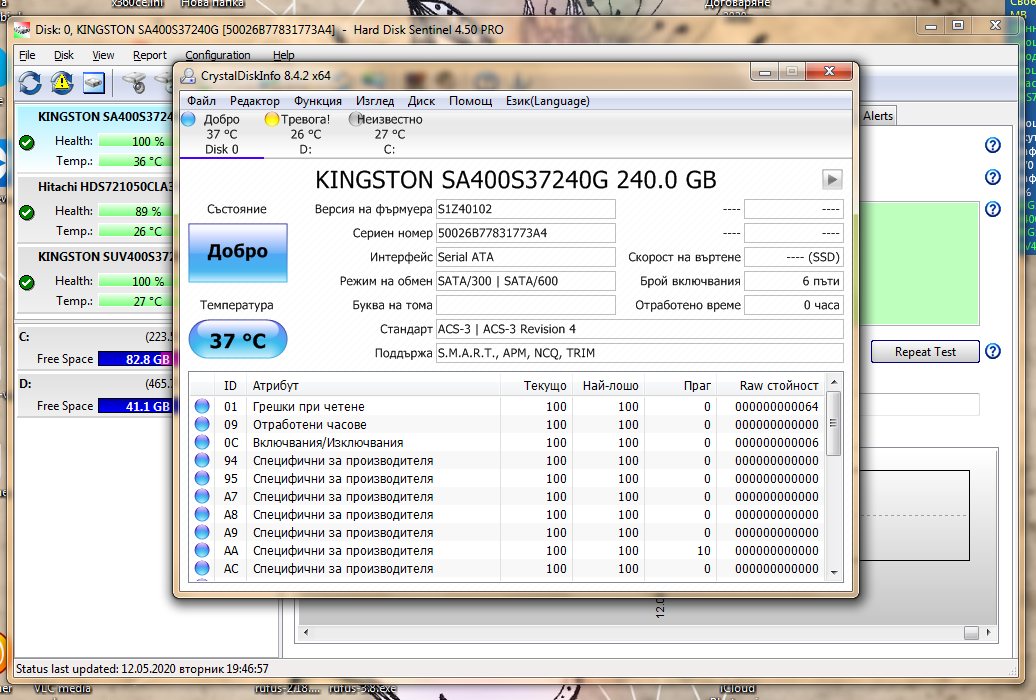The height and width of the screenshot is (700, 1036).
Task: Click the CrystalDiskInfo title bar app icon
Action: (x=188, y=75)
